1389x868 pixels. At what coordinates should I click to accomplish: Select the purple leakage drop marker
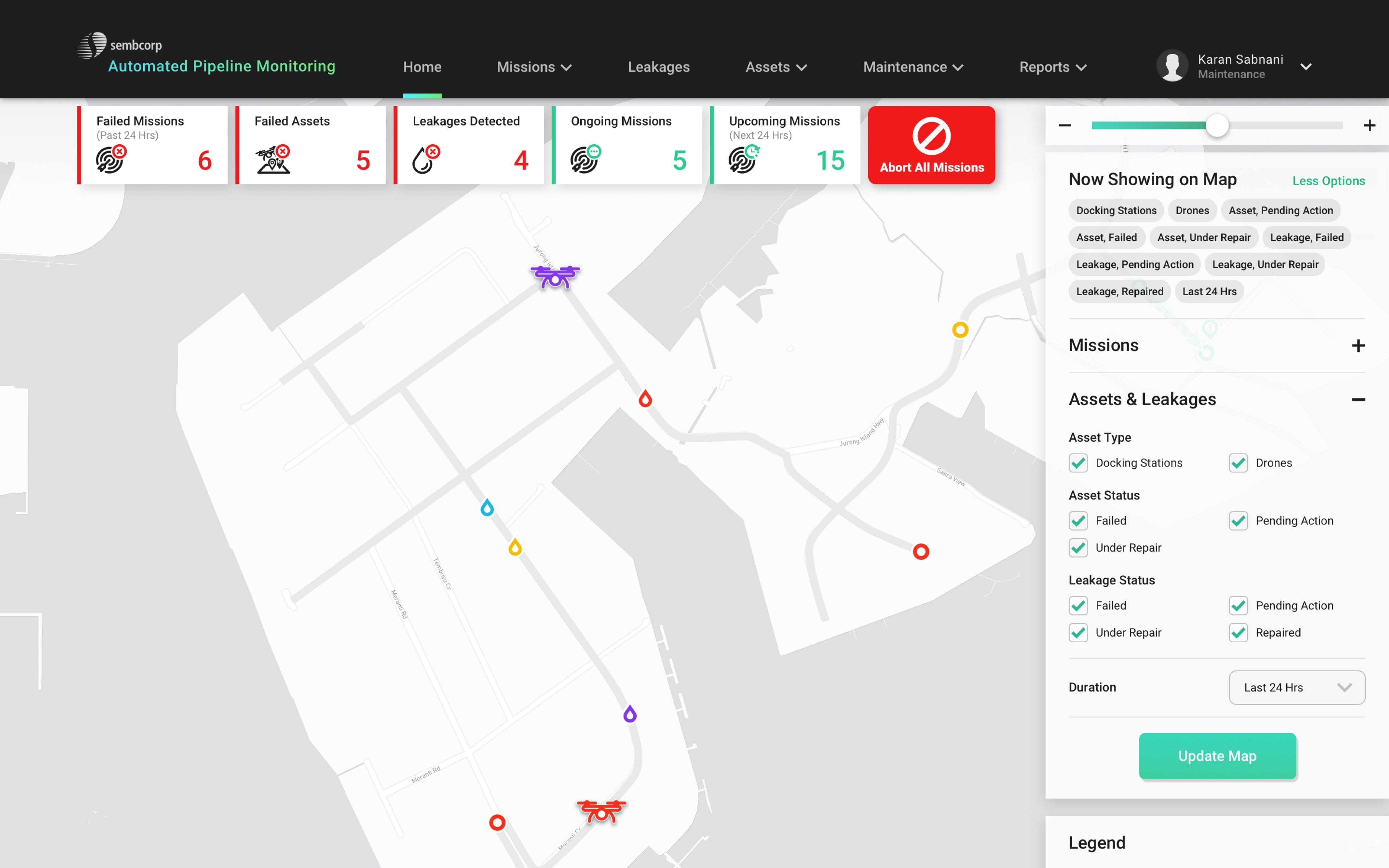click(630, 714)
